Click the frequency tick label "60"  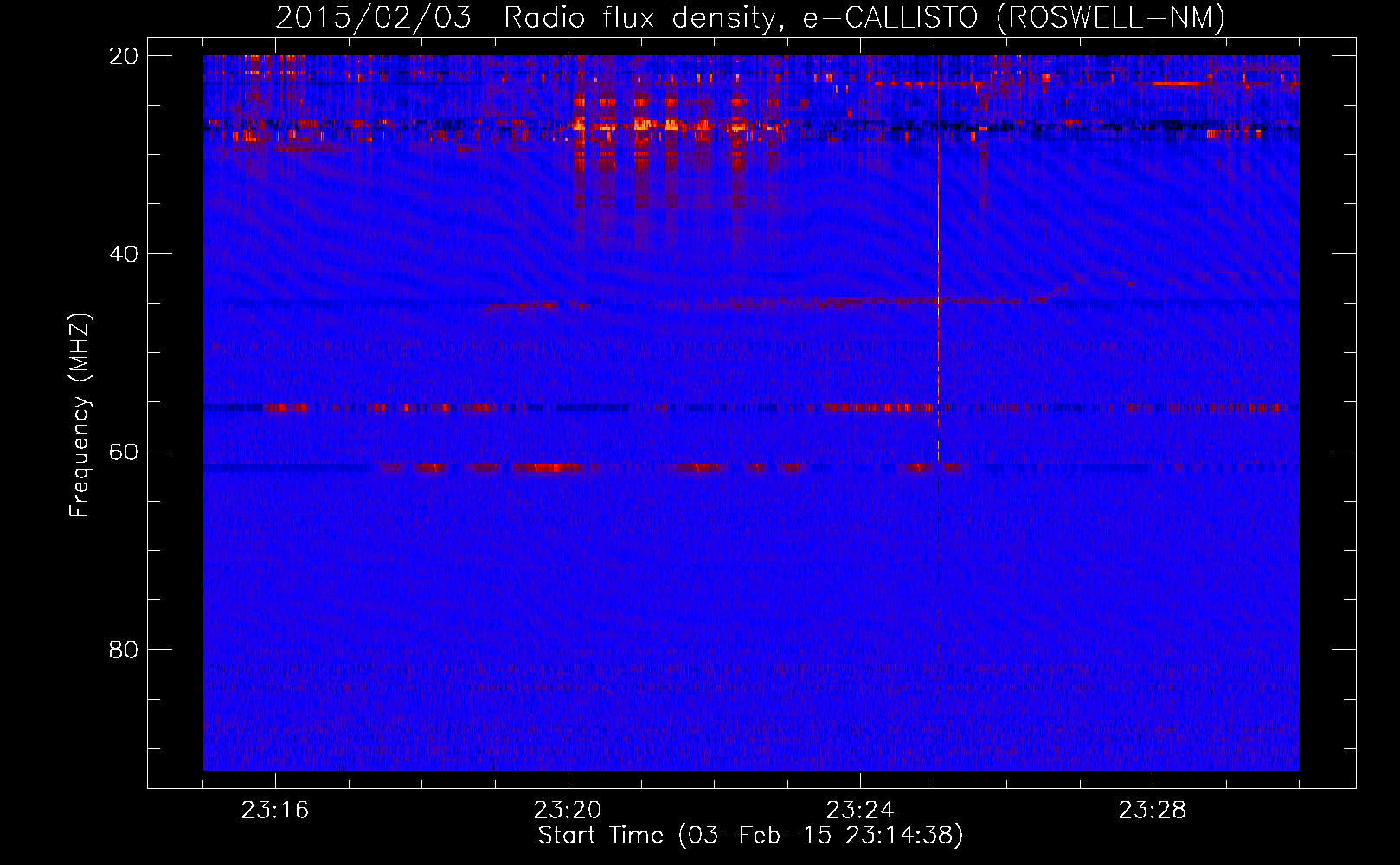124,452
